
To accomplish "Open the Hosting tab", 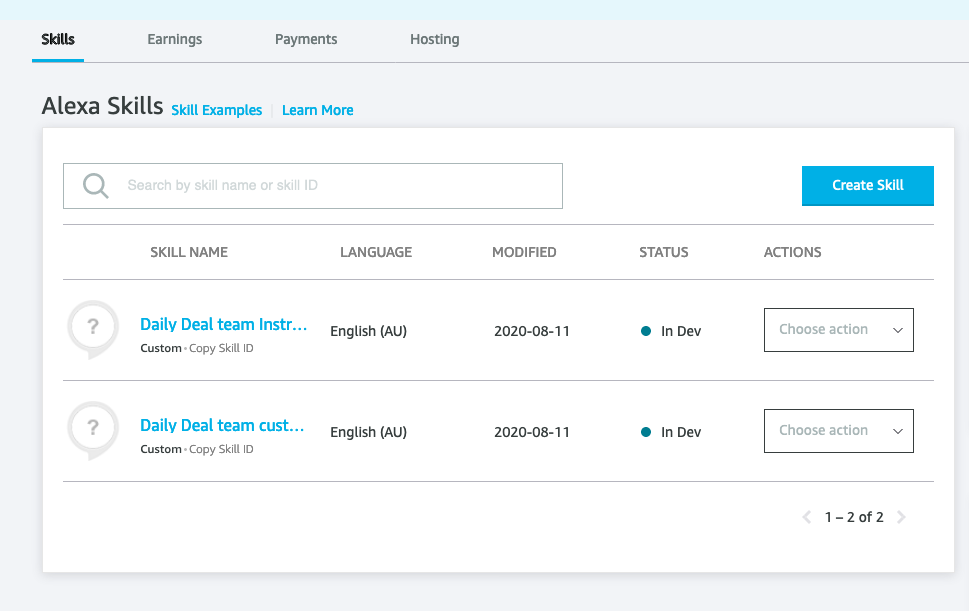I will [434, 40].
